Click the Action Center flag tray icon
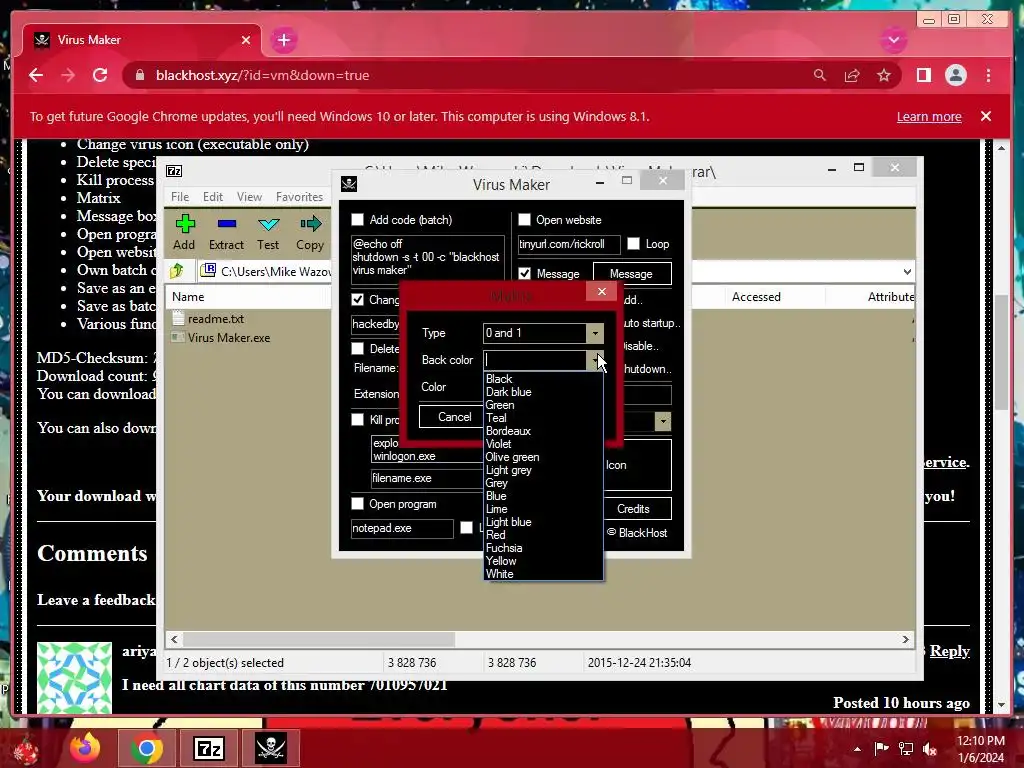The height and width of the screenshot is (768, 1024). click(882, 748)
